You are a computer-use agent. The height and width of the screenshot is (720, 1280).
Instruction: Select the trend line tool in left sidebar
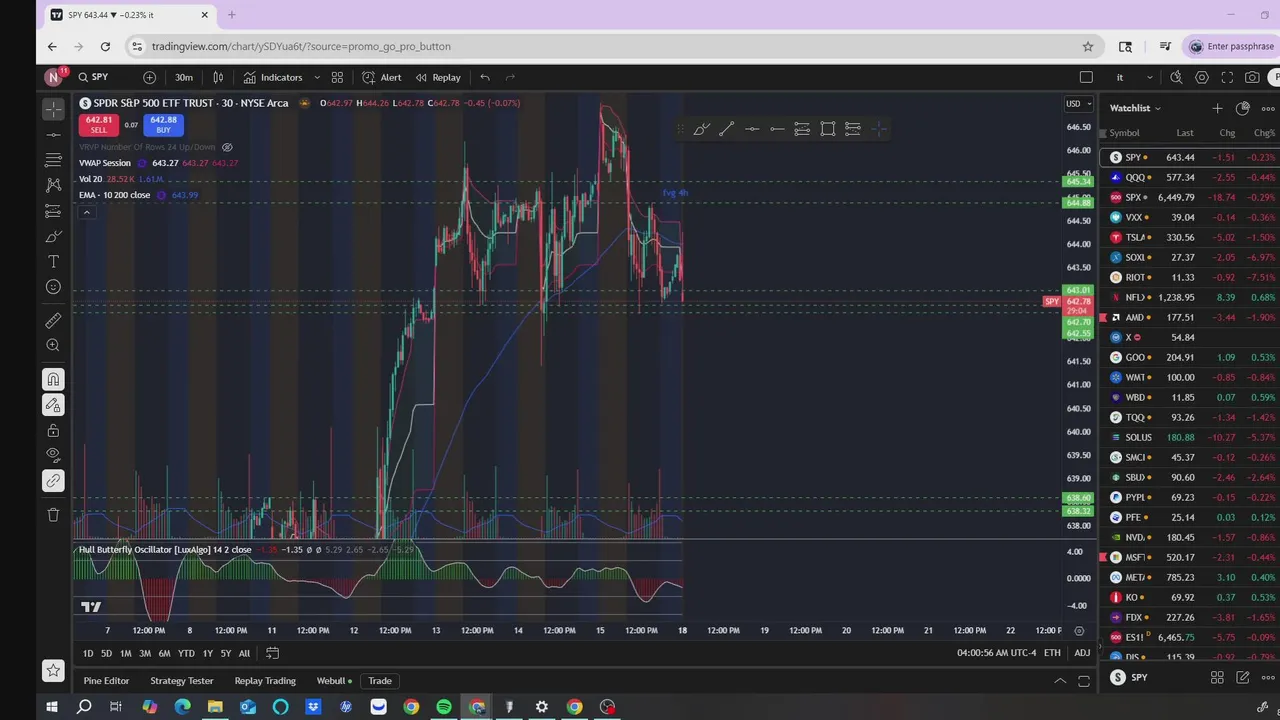pyautogui.click(x=53, y=134)
